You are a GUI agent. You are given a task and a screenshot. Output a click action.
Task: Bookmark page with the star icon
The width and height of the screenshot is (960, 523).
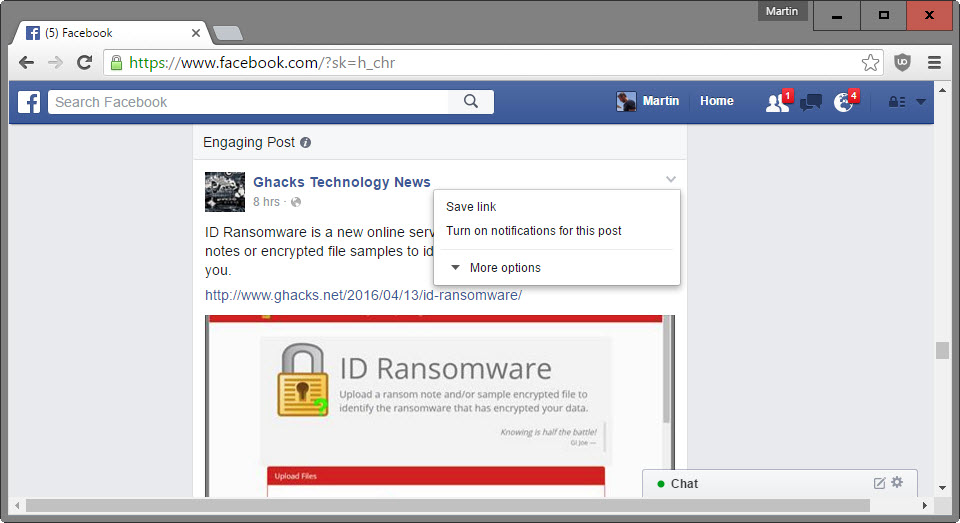tap(870, 62)
